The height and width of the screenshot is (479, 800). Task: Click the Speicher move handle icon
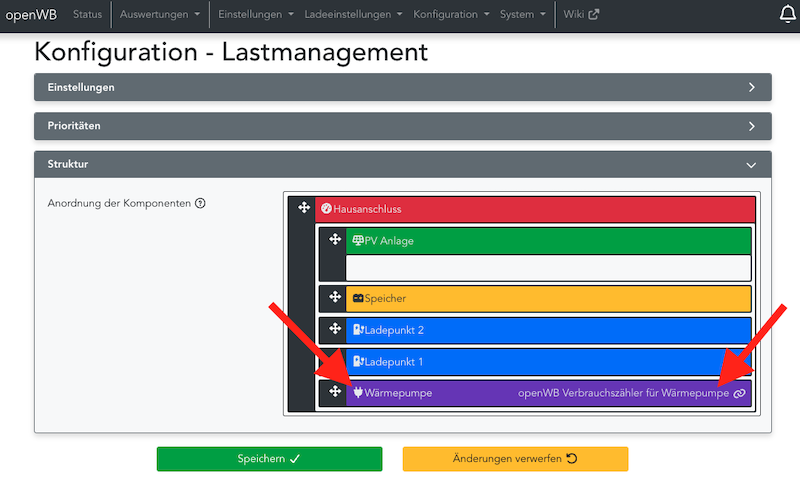coord(335,297)
